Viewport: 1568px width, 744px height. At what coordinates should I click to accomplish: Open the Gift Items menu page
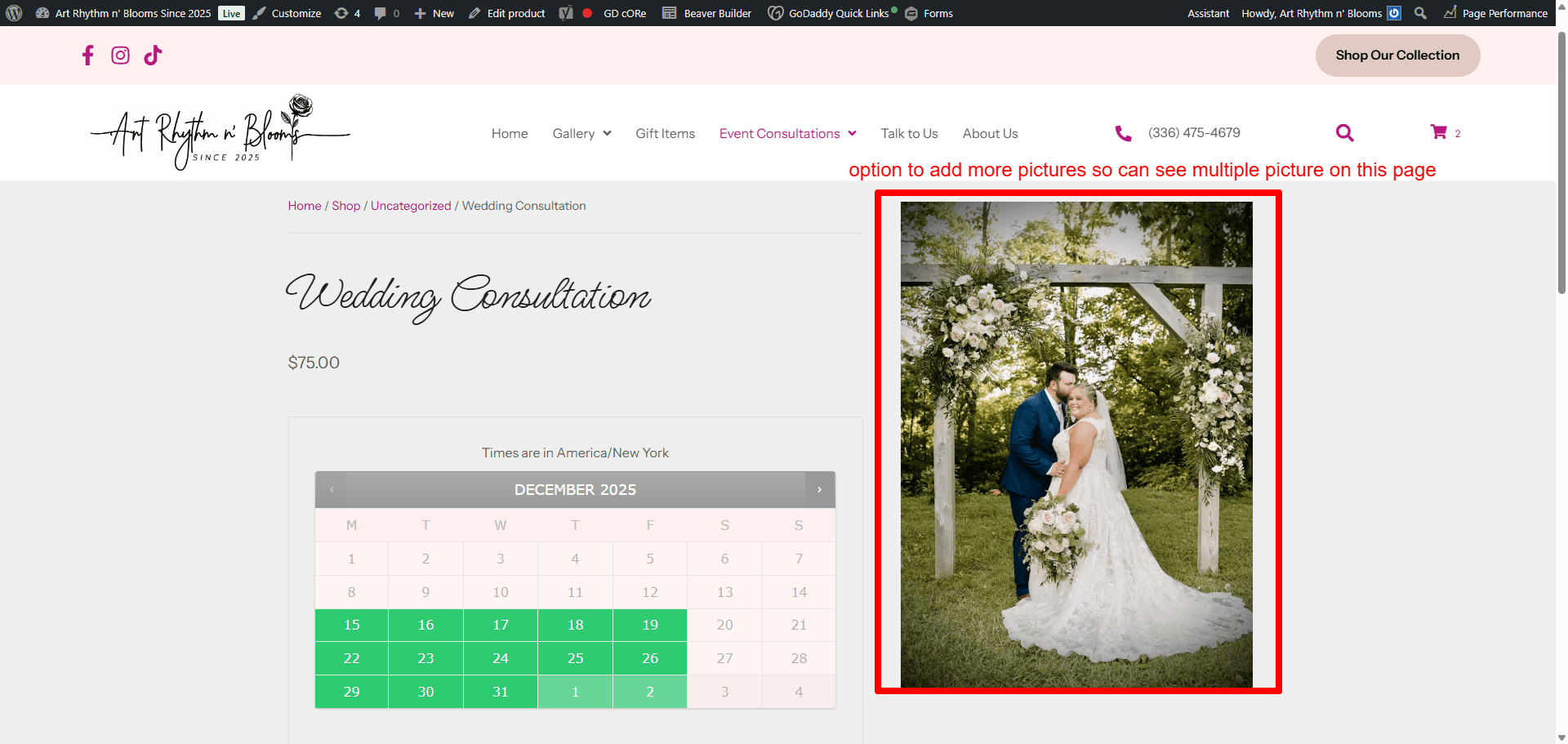pos(665,134)
